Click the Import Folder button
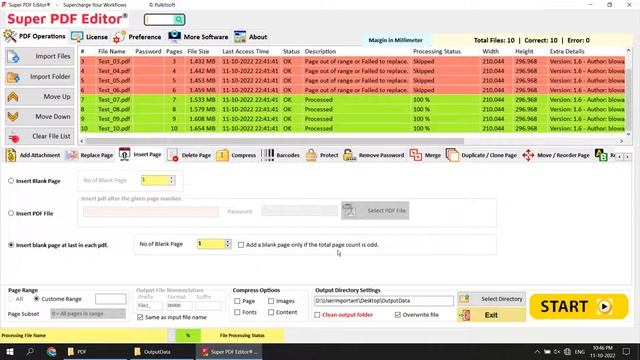This screenshot has width=640, height=360. [40, 77]
